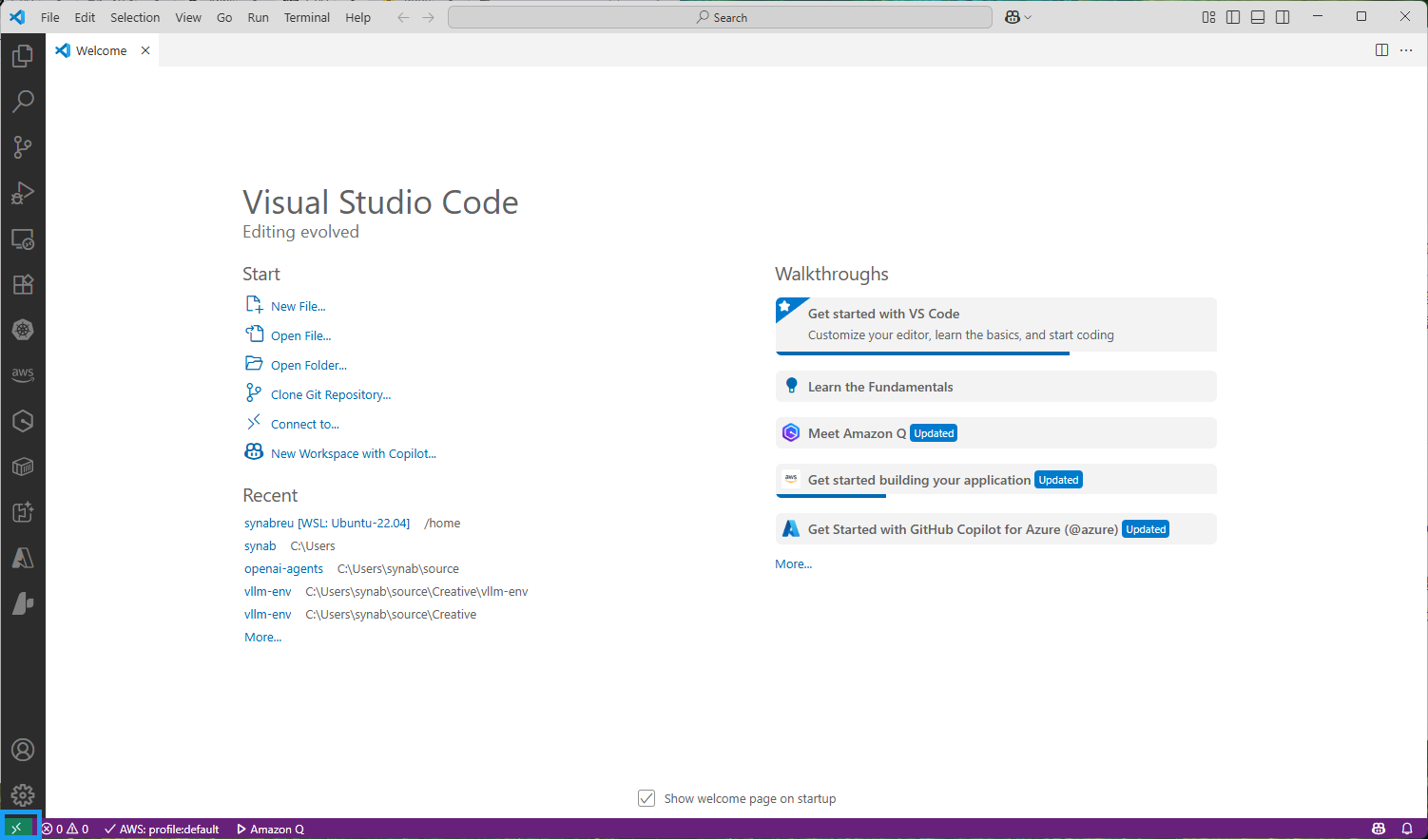
Task: Expand More recent folders list
Action: [x=262, y=638]
